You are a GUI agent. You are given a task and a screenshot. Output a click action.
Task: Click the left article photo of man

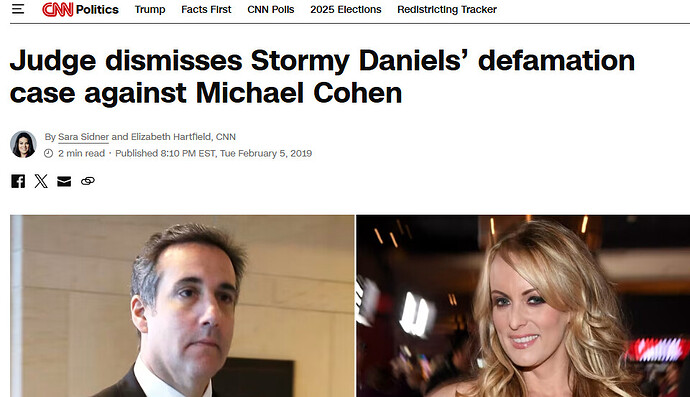[x=182, y=306]
